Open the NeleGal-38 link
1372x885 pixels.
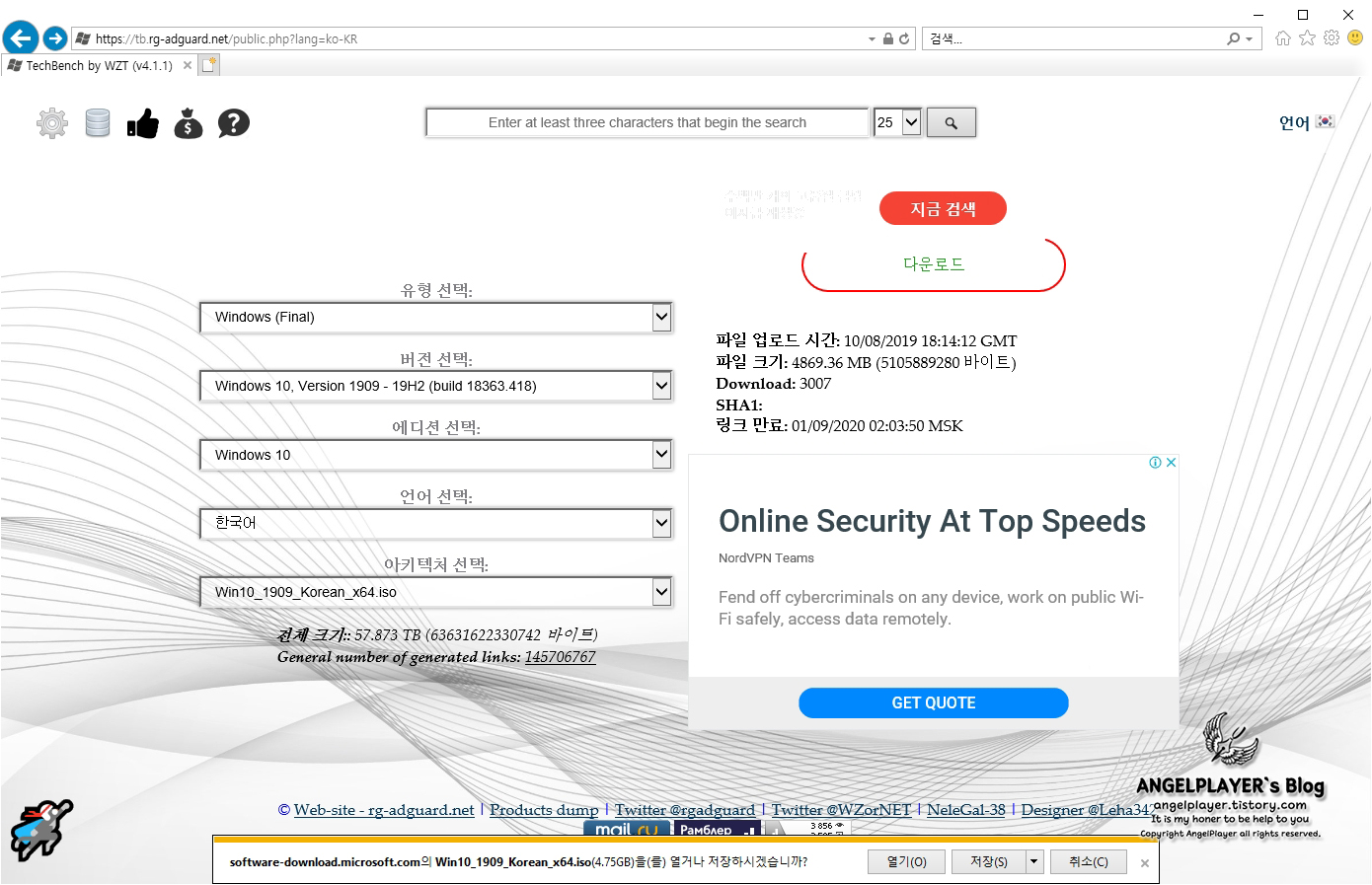pos(965,810)
